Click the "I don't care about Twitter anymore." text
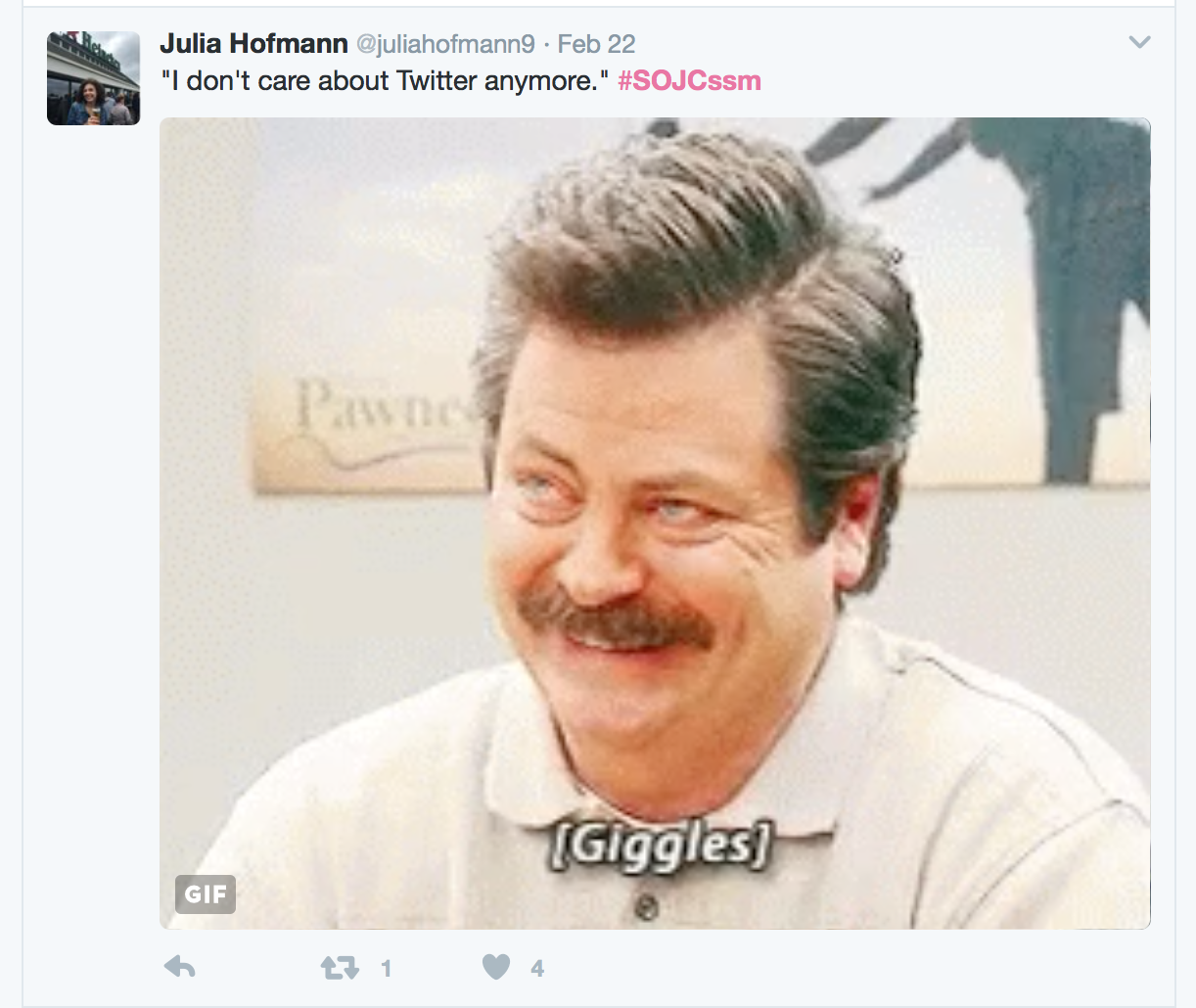 [385, 80]
